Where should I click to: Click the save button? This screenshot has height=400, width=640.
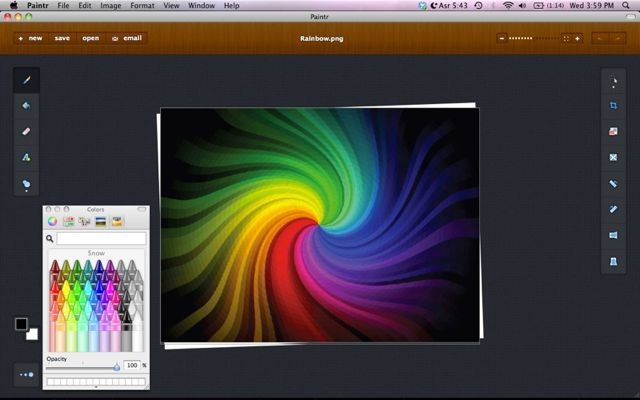click(x=62, y=38)
